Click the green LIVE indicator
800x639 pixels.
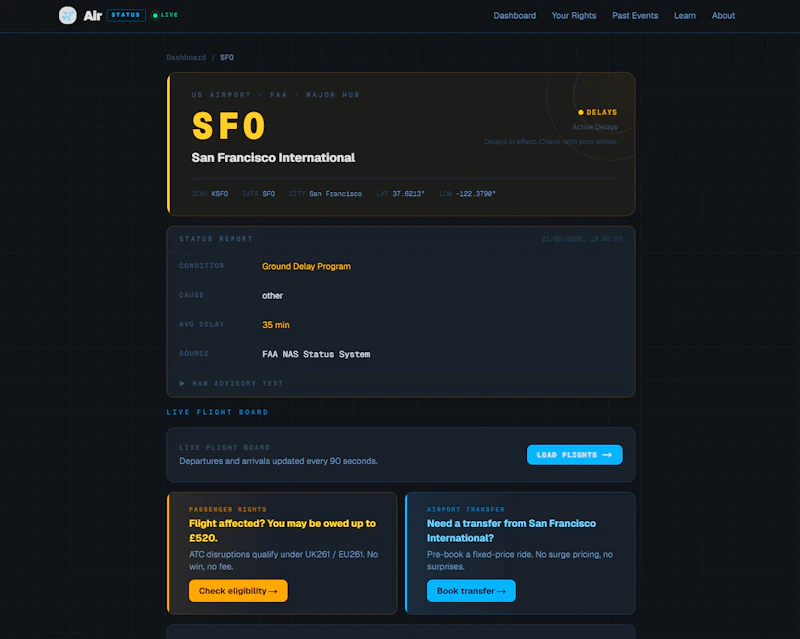click(x=165, y=15)
